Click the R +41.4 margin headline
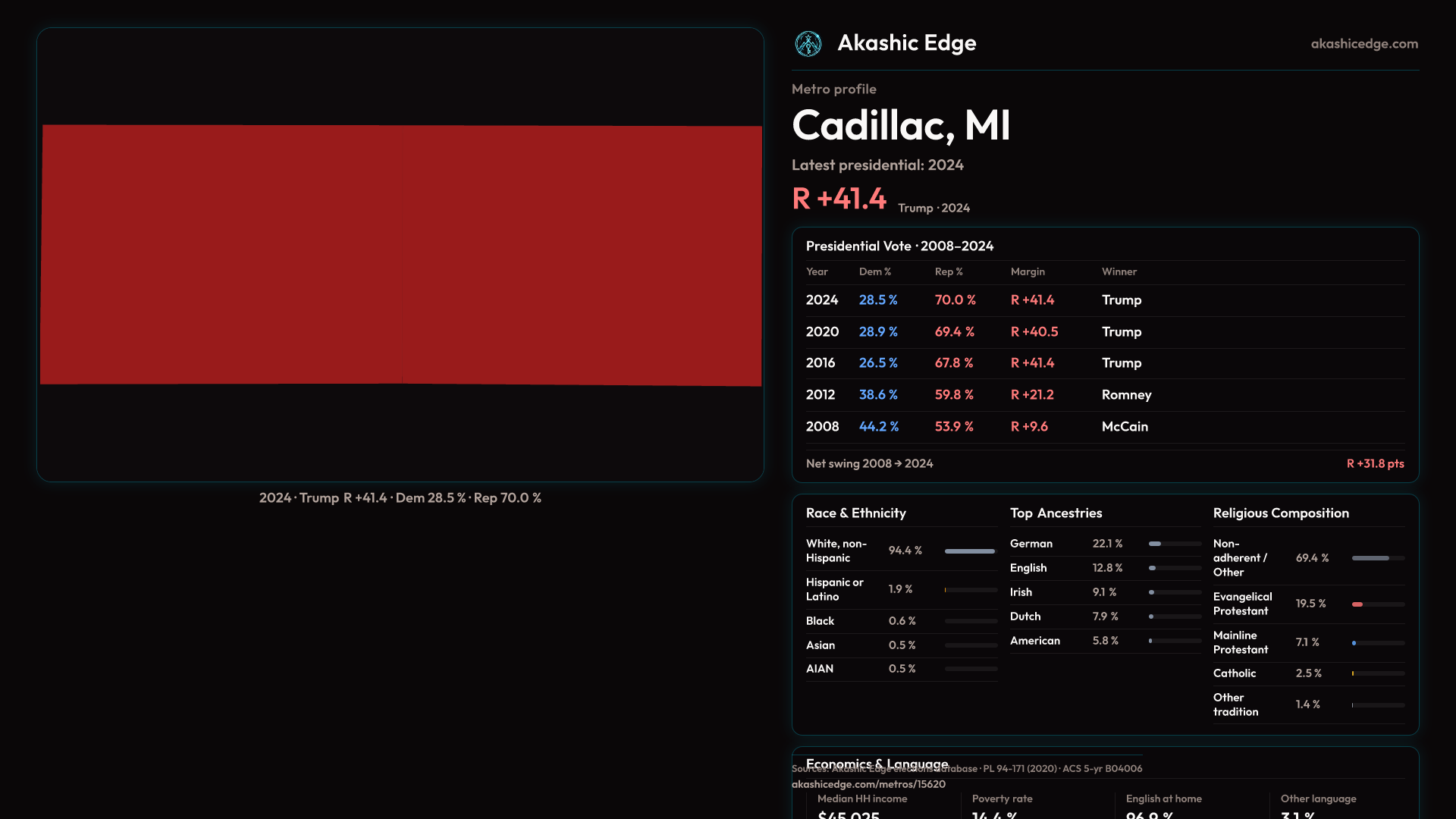This screenshot has height=819, width=1456. [x=839, y=199]
